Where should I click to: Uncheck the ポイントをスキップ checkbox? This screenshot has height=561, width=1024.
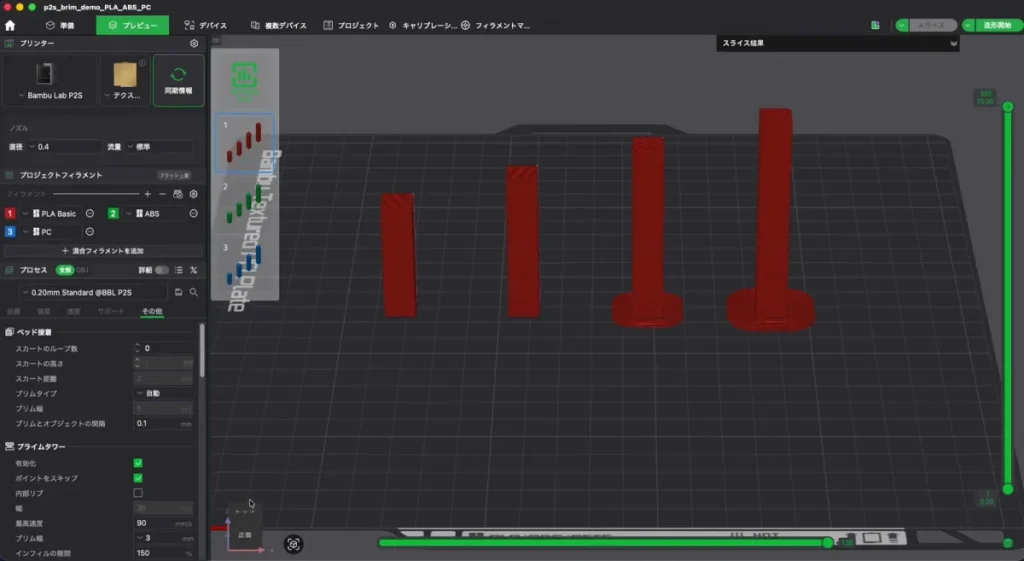(x=138, y=478)
